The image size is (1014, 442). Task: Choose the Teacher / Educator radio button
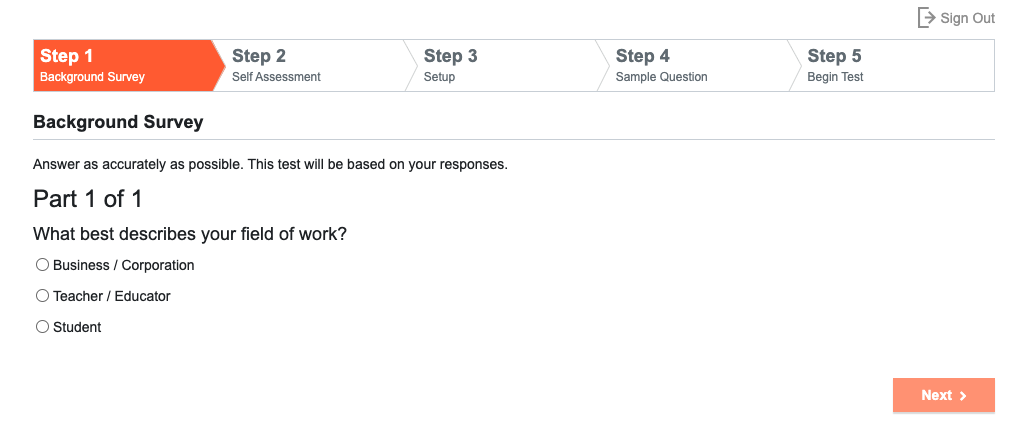[x=43, y=296]
